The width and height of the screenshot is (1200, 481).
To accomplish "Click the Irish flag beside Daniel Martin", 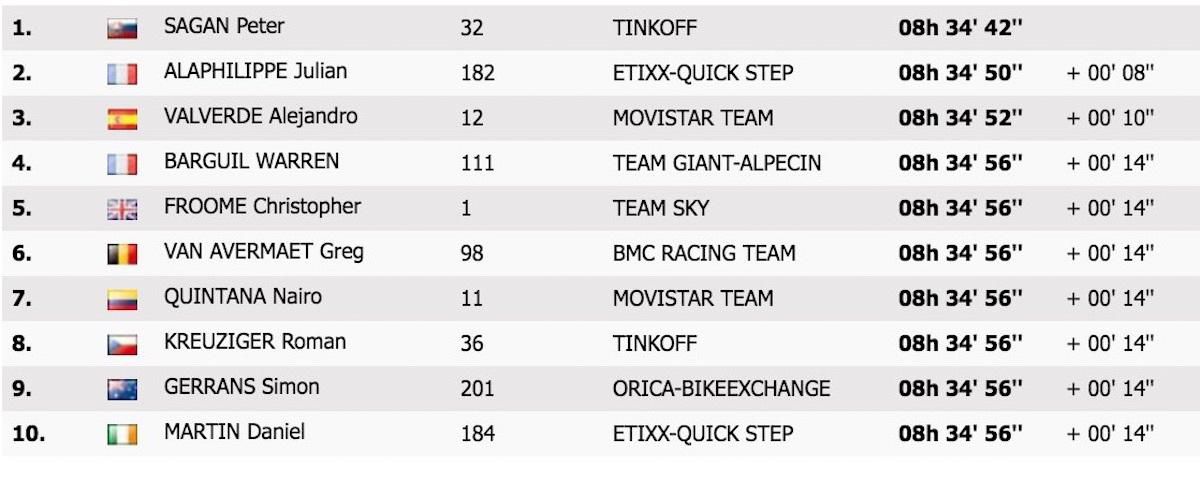I will pyautogui.click(x=122, y=435).
